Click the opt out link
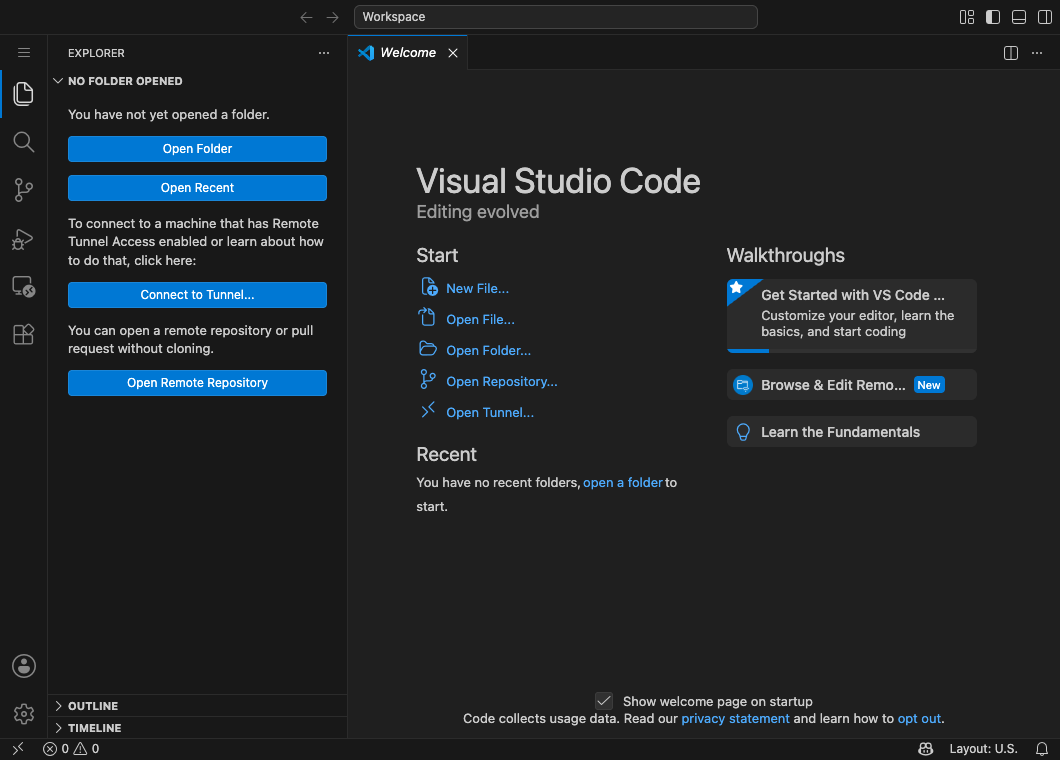The image size is (1060, 760). (919, 718)
